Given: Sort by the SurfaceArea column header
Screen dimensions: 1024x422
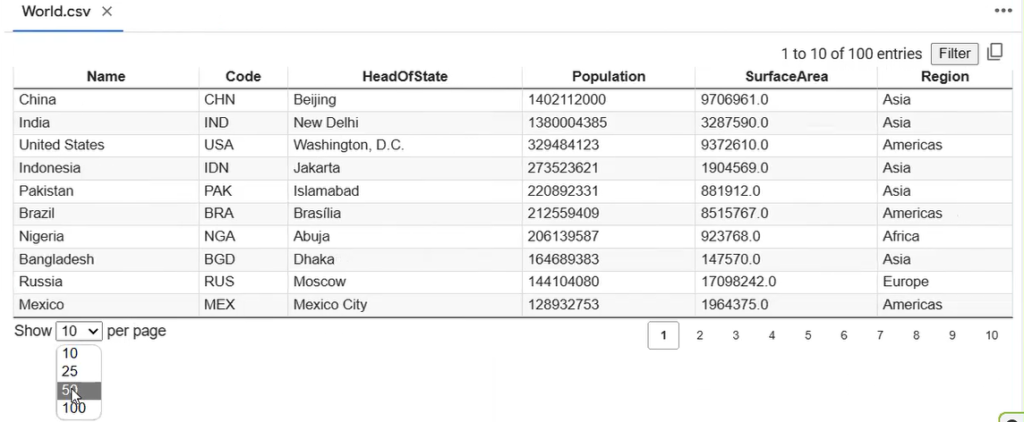Looking at the screenshot, I should (x=786, y=76).
